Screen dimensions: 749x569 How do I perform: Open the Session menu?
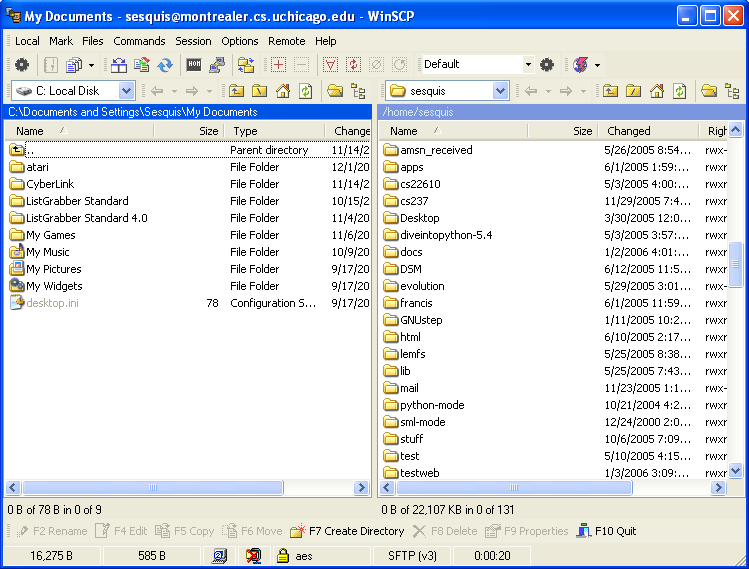193,41
